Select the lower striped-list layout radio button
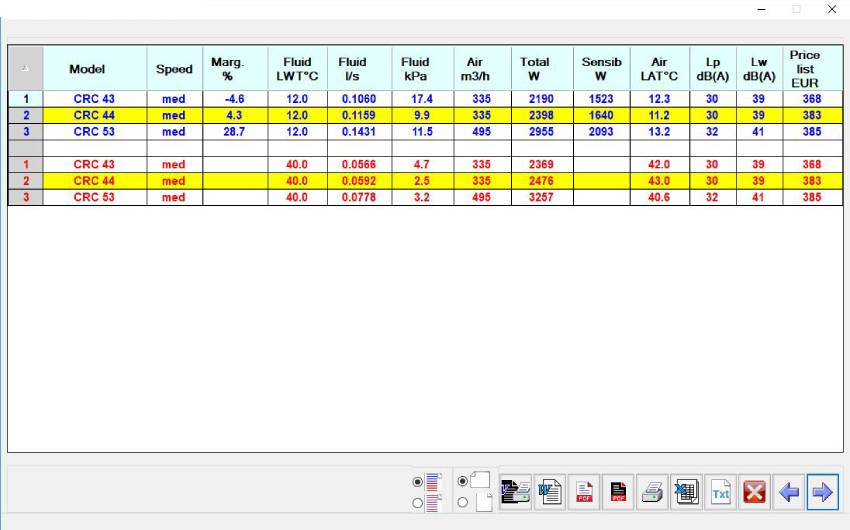850x530 pixels. pyautogui.click(x=417, y=503)
